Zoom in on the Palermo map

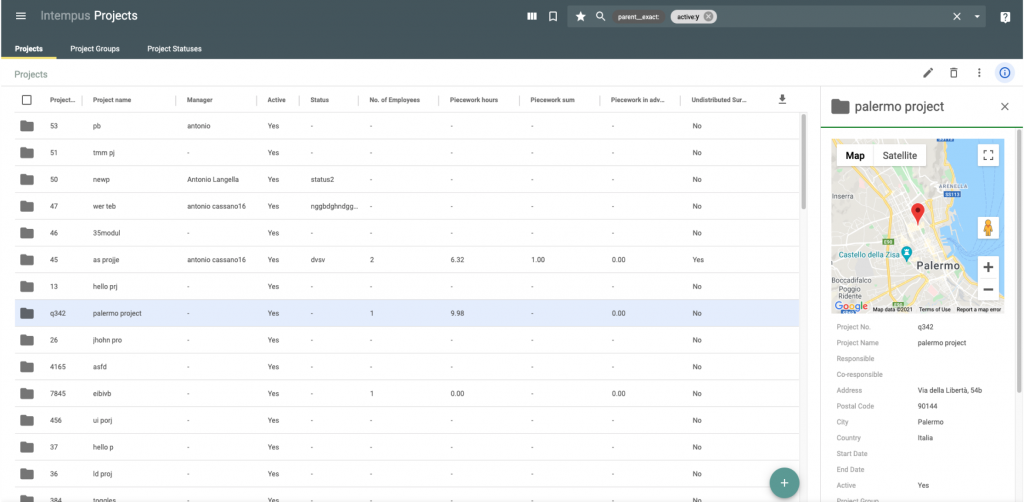[988, 267]
